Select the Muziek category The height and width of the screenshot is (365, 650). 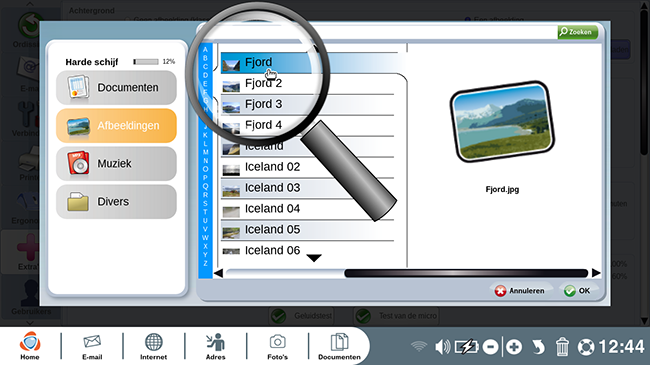coord(116,163)
